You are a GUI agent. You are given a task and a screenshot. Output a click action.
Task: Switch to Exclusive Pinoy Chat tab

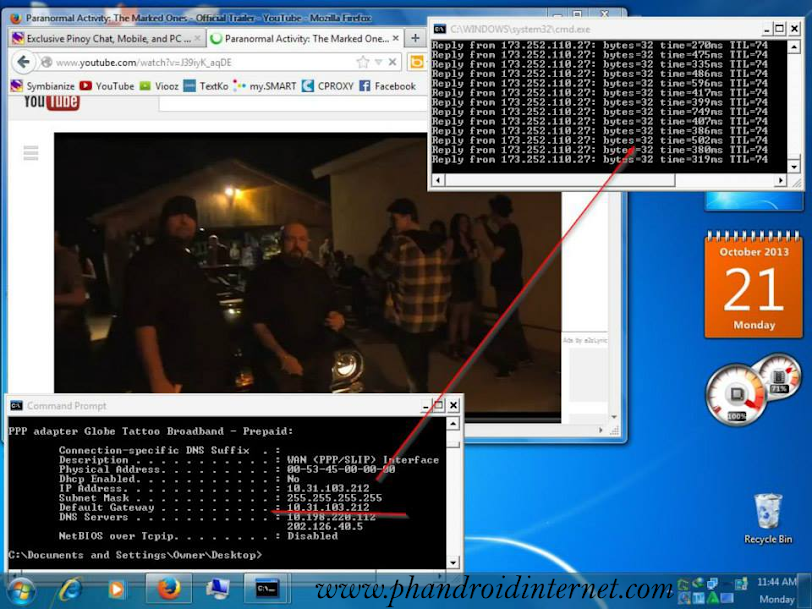click(106, 38)
